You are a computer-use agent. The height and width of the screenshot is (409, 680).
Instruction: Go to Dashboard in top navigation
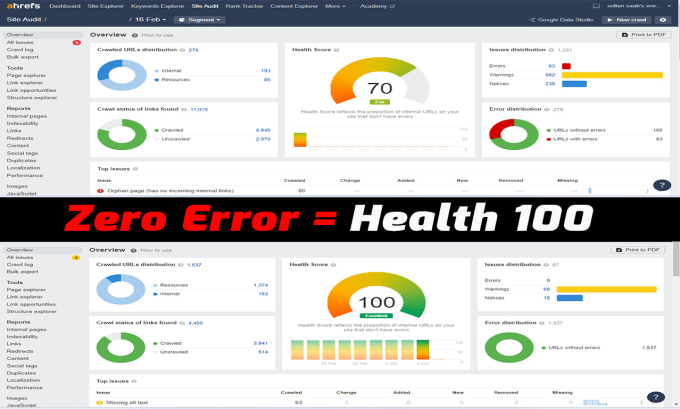(65, 6)
